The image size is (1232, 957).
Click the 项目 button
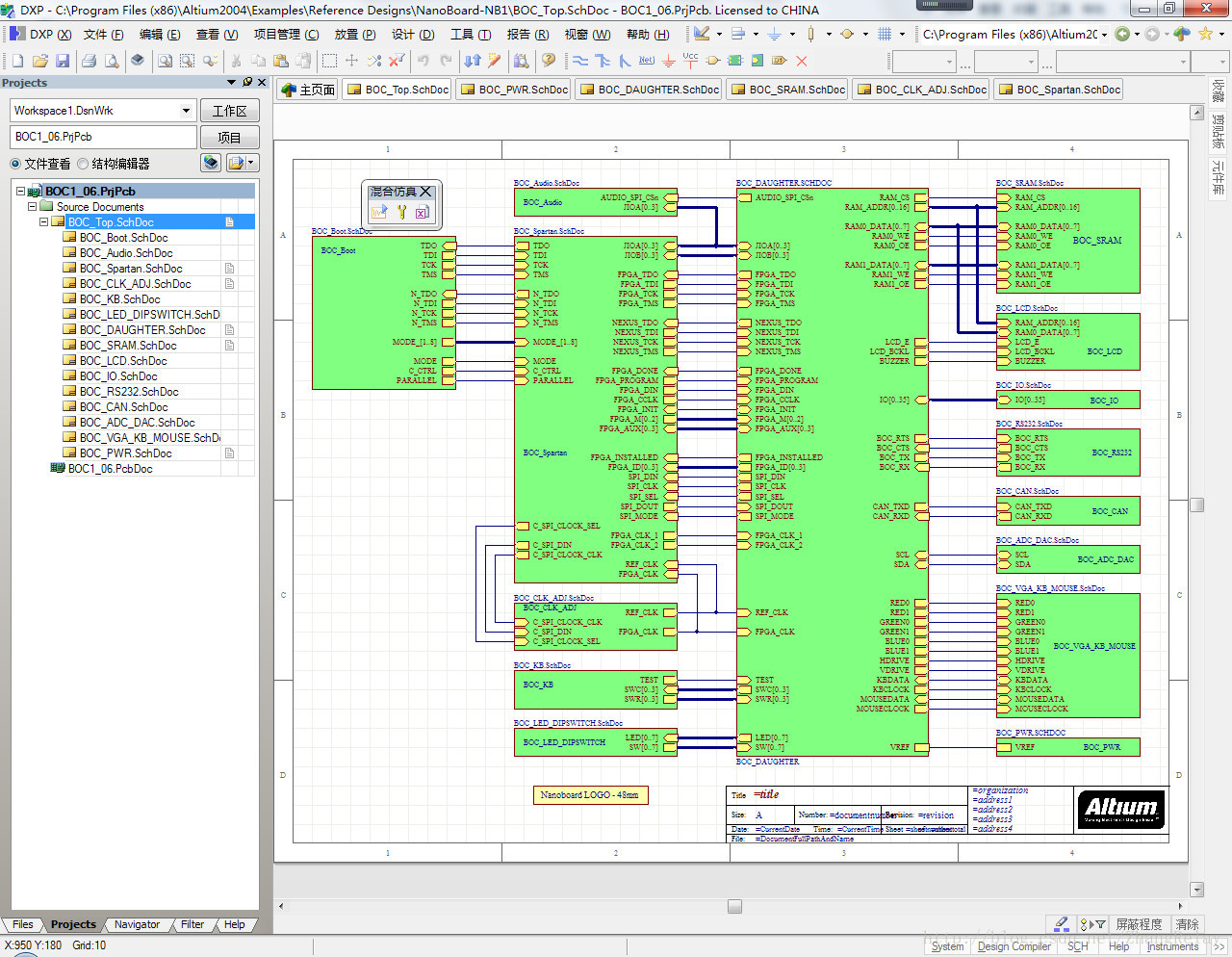pyautogui.click(x=229, y=138)
